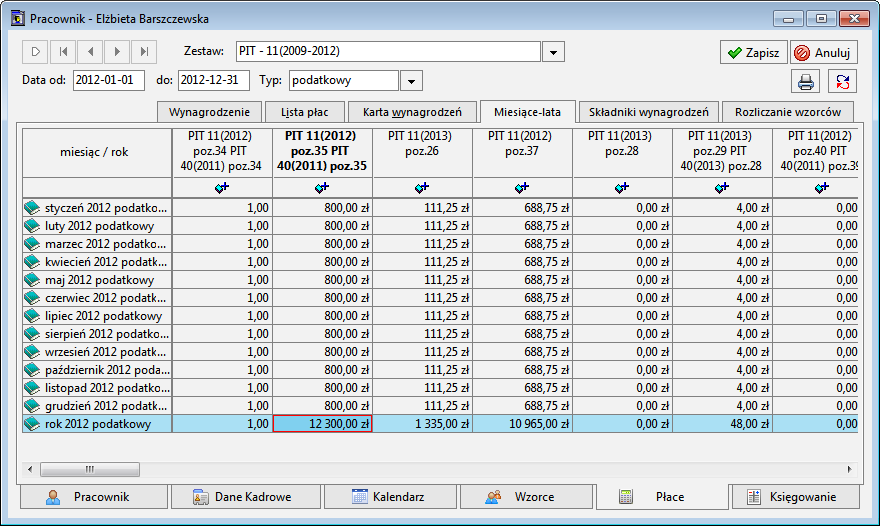Click add-column icon under PIT 11(2012) poz.37
Screen dimensions: 880x526
tap(522, 187)
